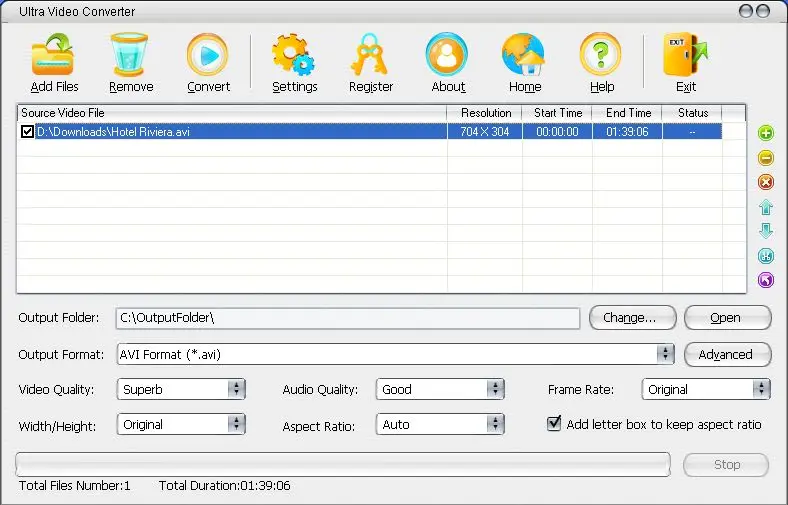788x505 pixels.
Task: Start conversion with the Convert play icon
Action: (208, 54)
